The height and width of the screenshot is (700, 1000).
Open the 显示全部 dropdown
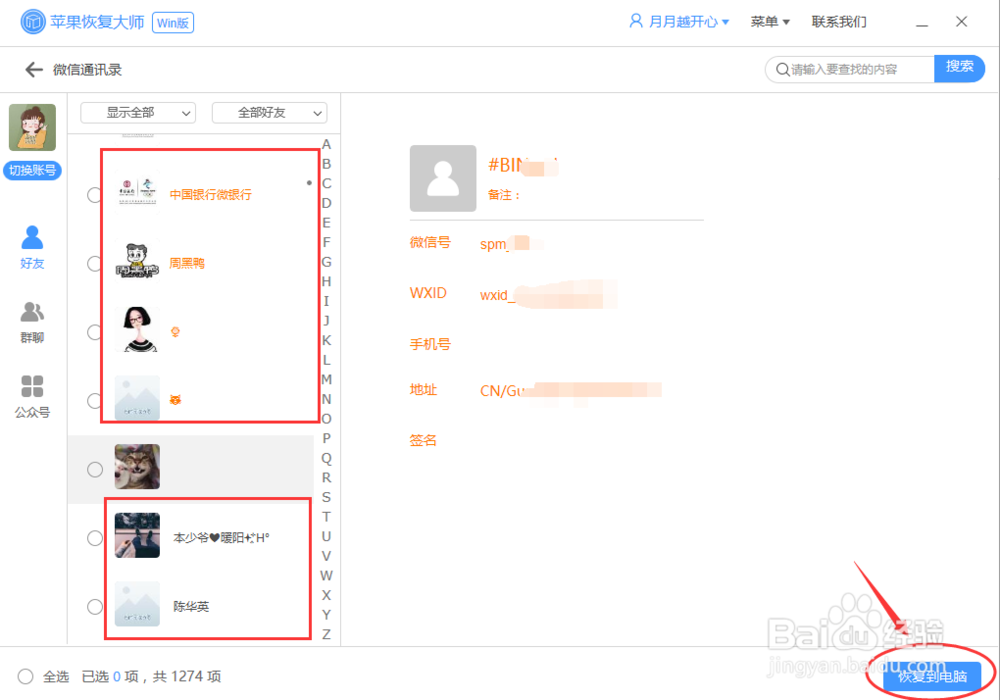pyautogui.click(x=136, y=113)
